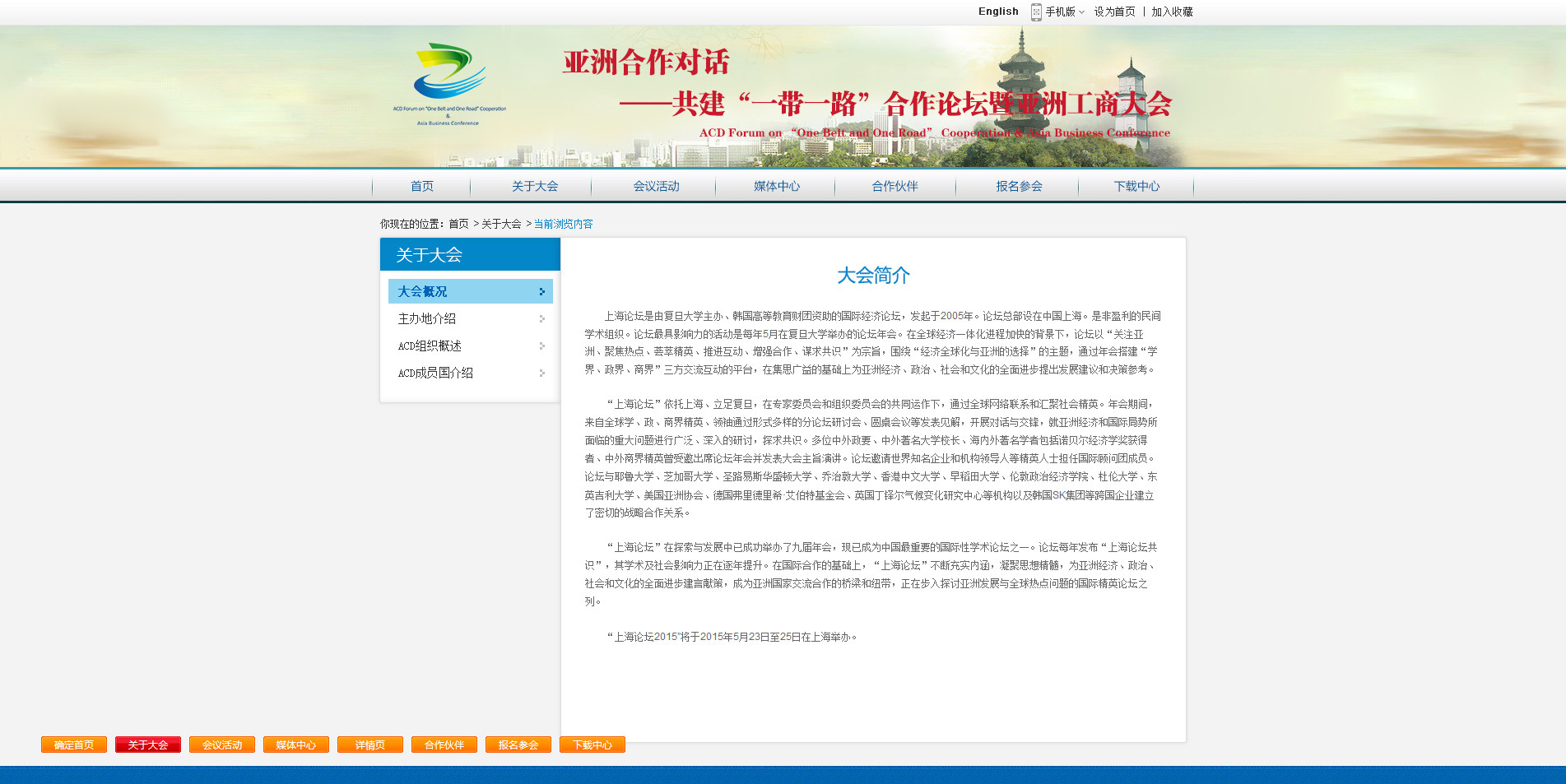1566x784 pixels.
Task: Click the ACD forum logo image
Action: (x=449, y=84)
